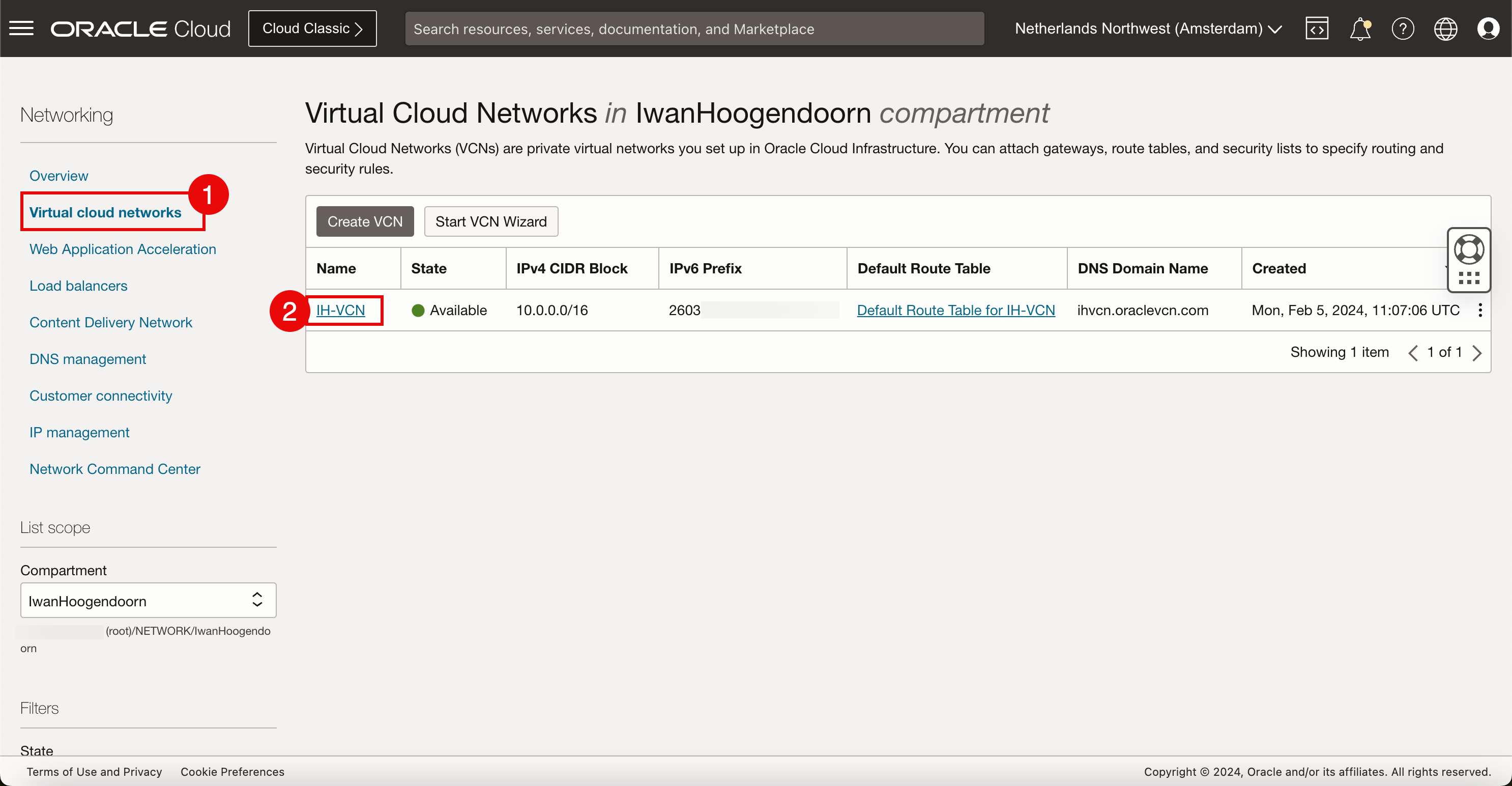Image resolution: width=1512 pixels, height=786 pixels.
Task: Select Load balancers in Networking menu
Action: click(x=78, y=286)
